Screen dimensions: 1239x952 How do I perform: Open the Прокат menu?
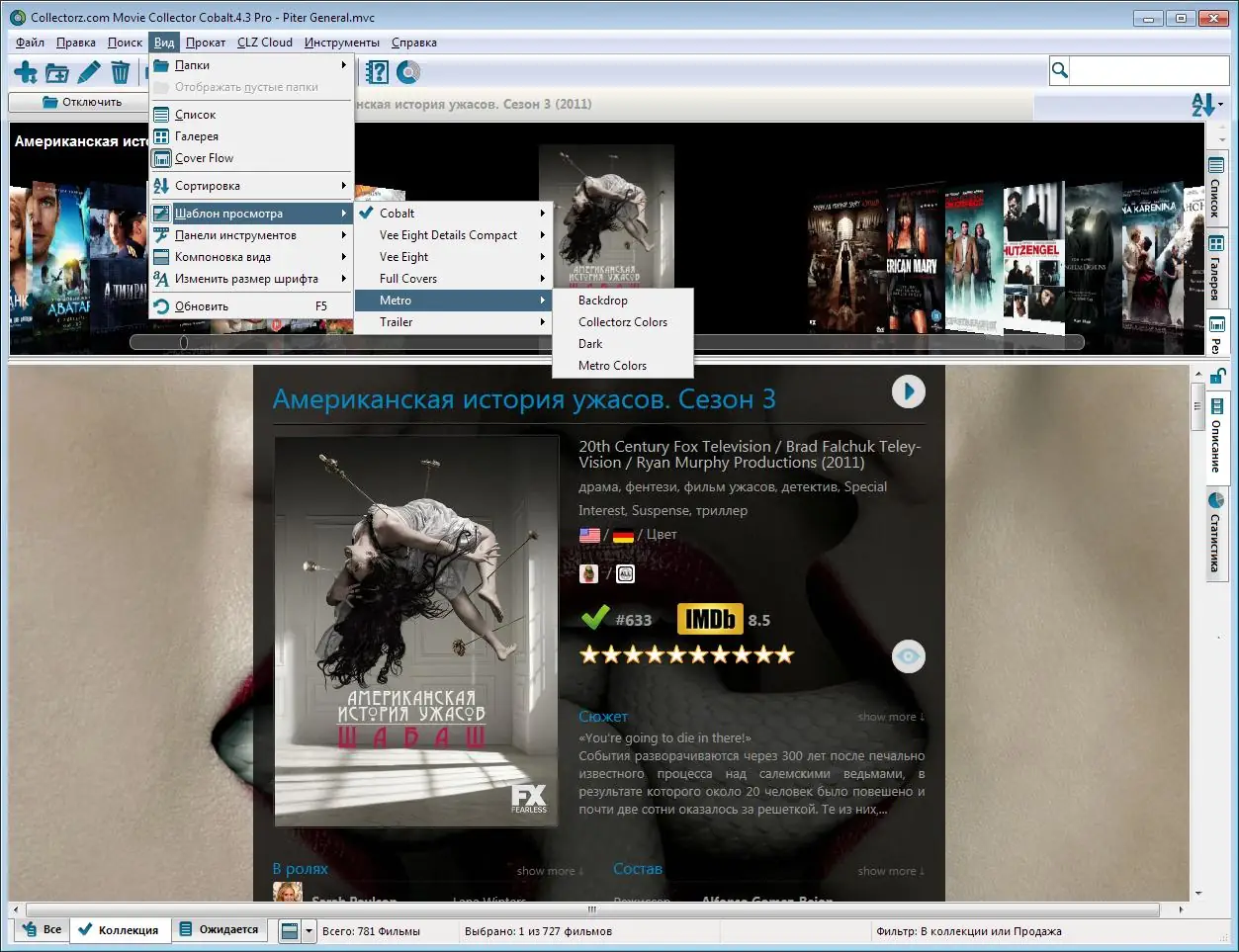(x=206, y=43)
